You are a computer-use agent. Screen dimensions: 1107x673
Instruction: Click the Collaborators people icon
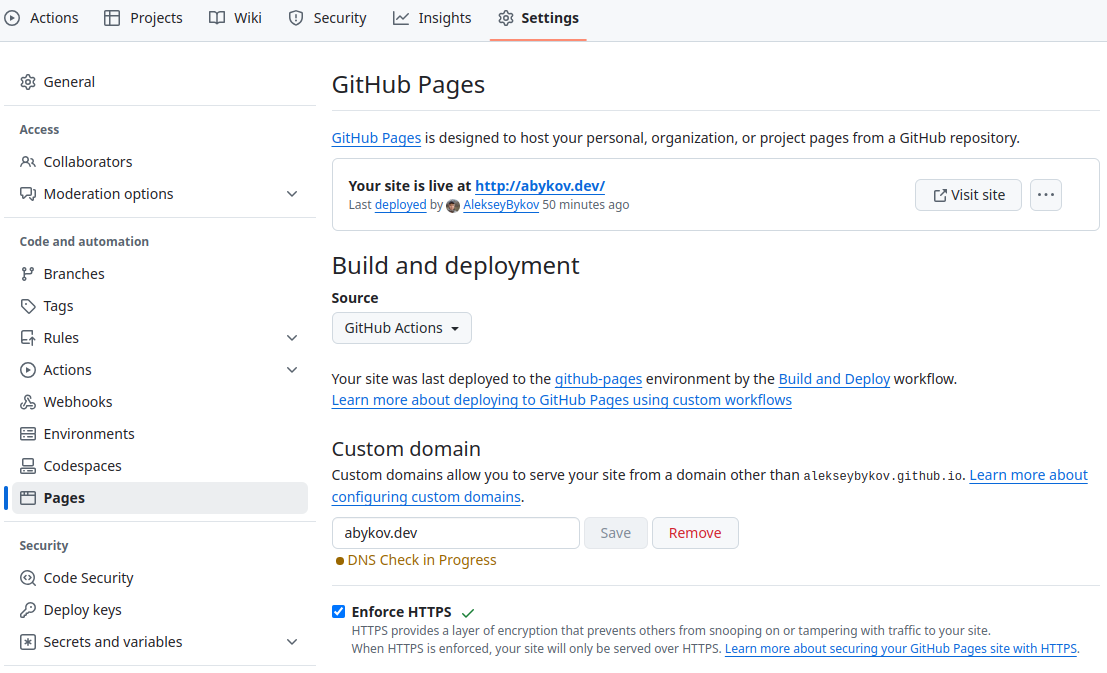[x=28, y=162]
